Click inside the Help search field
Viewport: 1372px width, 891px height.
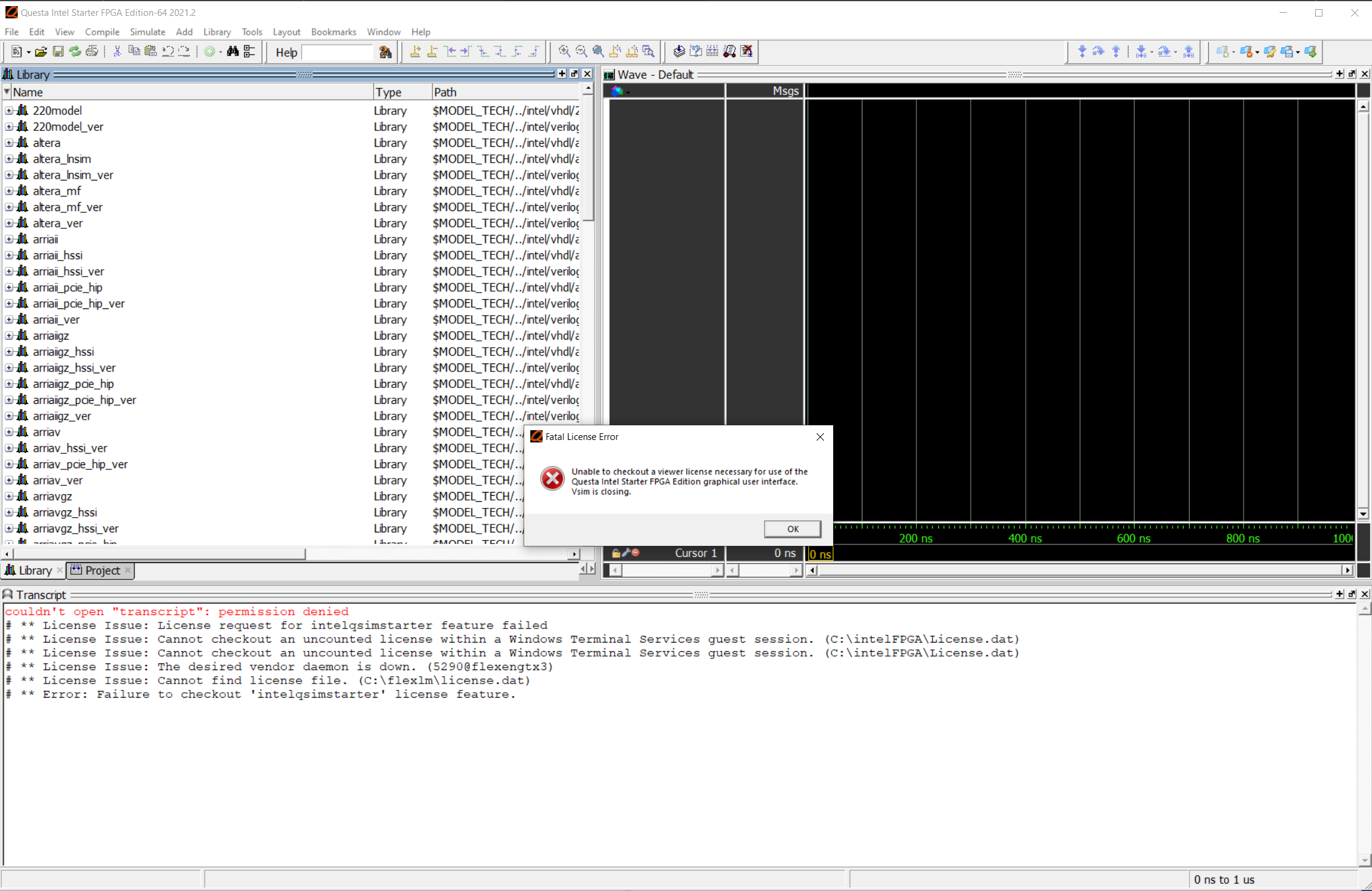pyautogui.click(x=337, y=52)
